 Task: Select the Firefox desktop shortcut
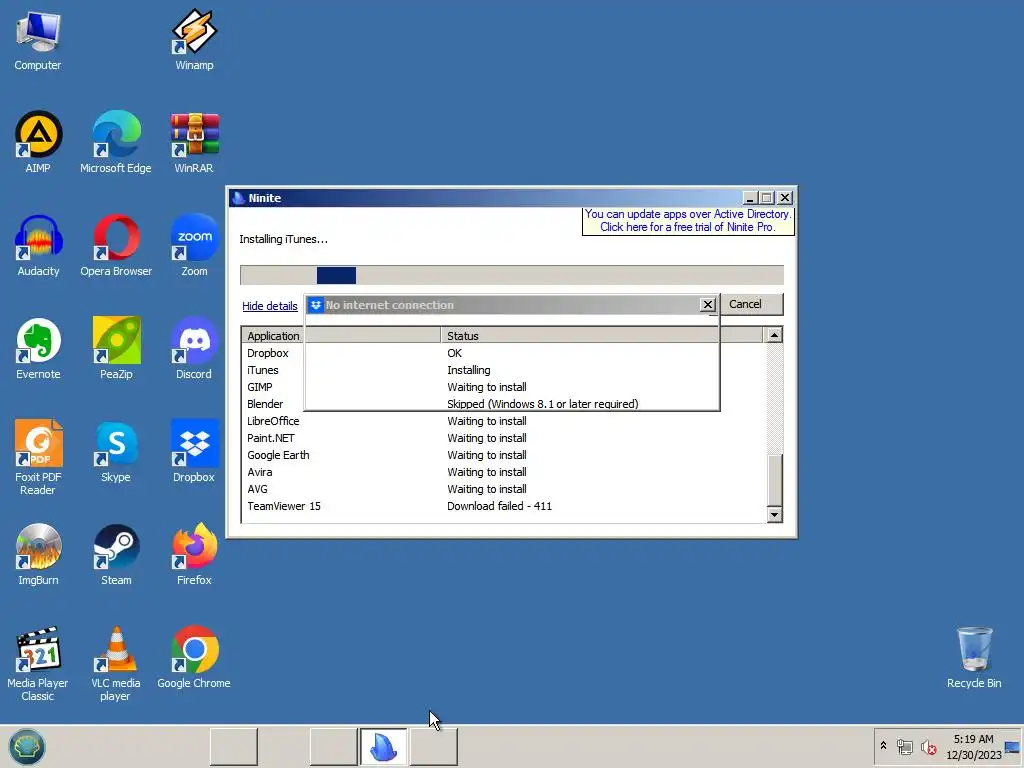click(194, 555)
